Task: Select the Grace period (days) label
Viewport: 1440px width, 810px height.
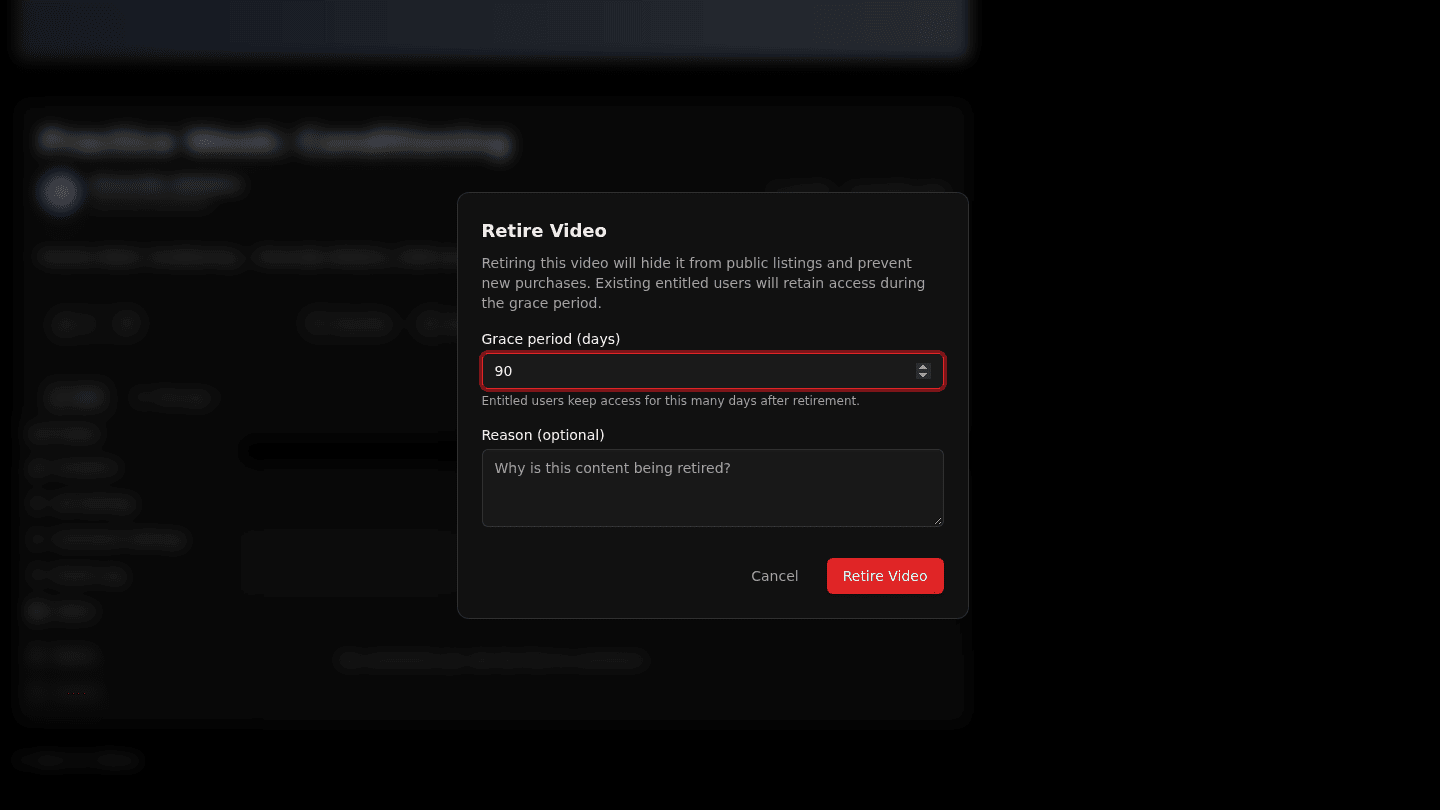Action: pyautogui.click(x=551, y=339)
